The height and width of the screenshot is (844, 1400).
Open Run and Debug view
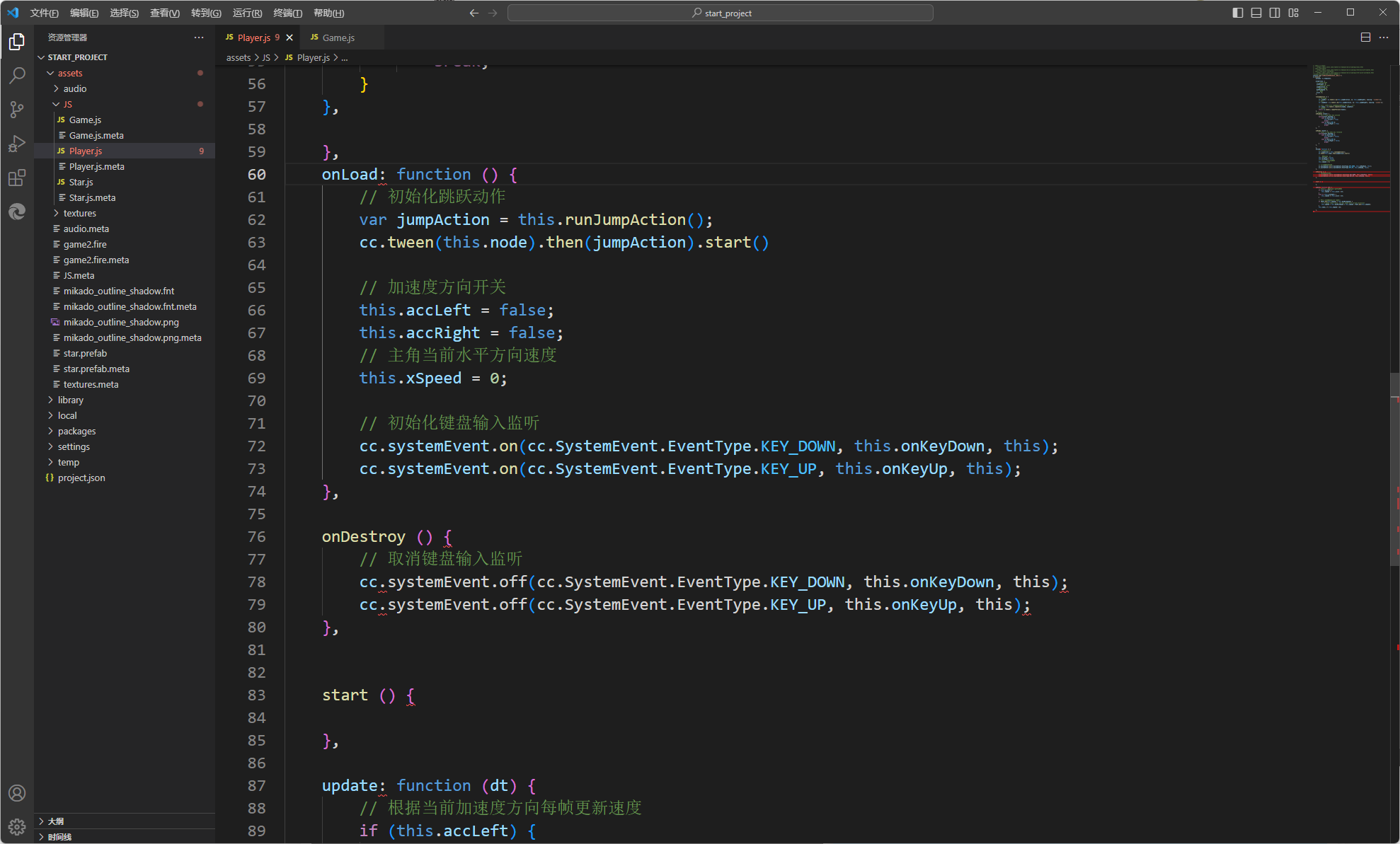point(17,144)
